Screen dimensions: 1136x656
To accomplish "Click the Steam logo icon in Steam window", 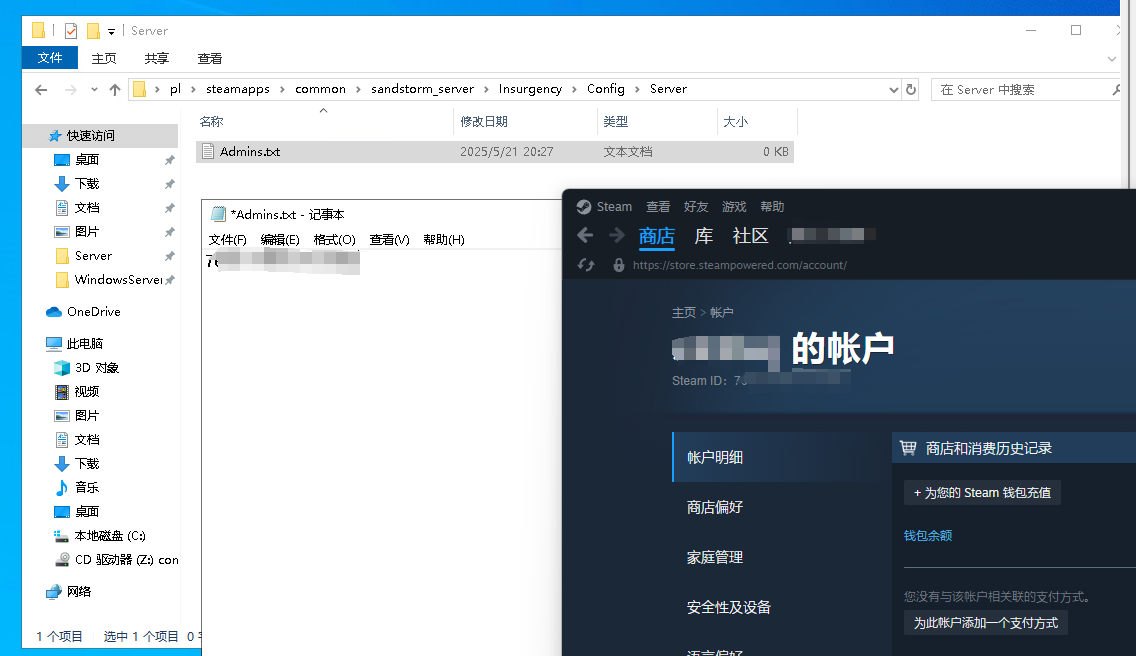I will pyautogui.click(x=584, y=207).
